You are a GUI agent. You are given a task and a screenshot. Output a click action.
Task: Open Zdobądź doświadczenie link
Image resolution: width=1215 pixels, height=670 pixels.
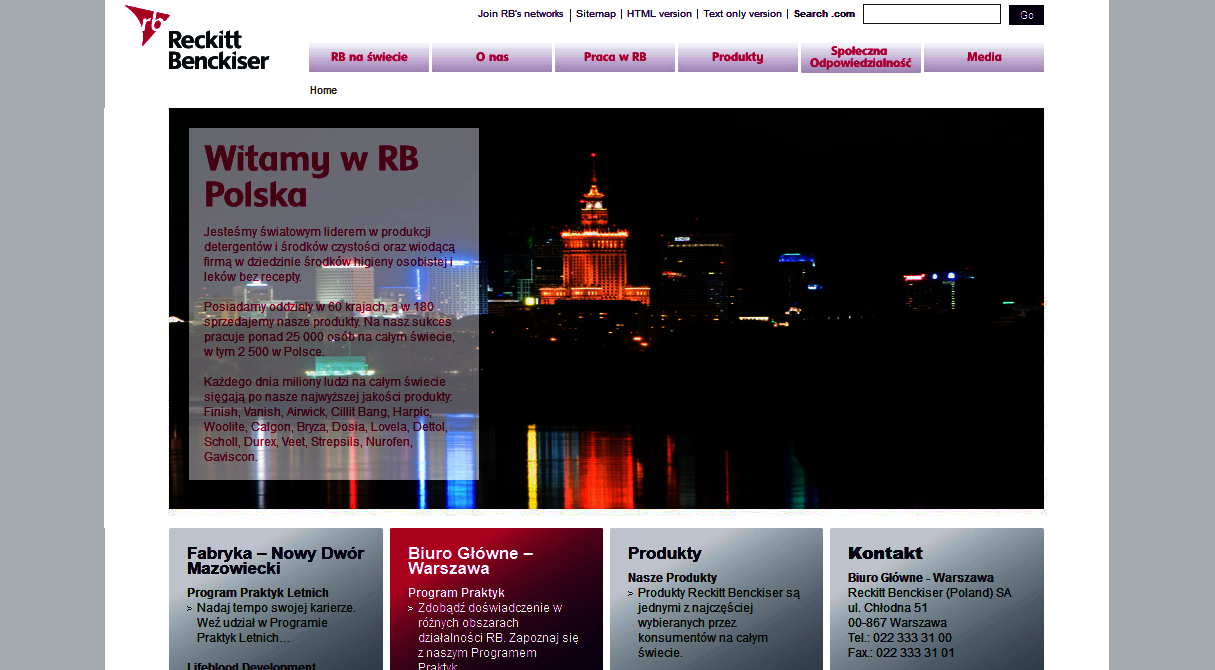pyautogui.click(x=497, y=637)
